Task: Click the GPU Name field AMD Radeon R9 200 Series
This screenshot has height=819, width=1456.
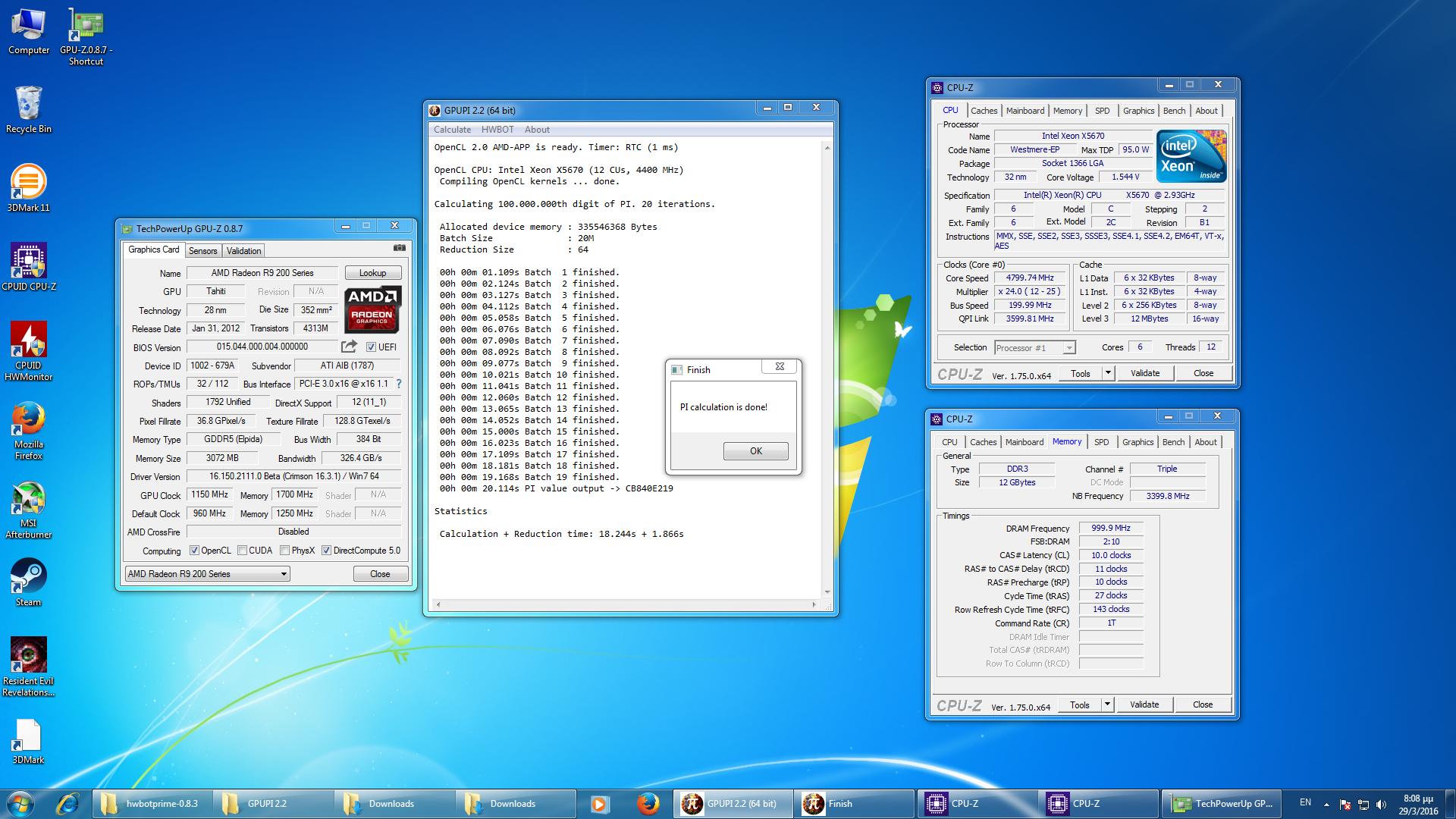Action: [262, 273]
